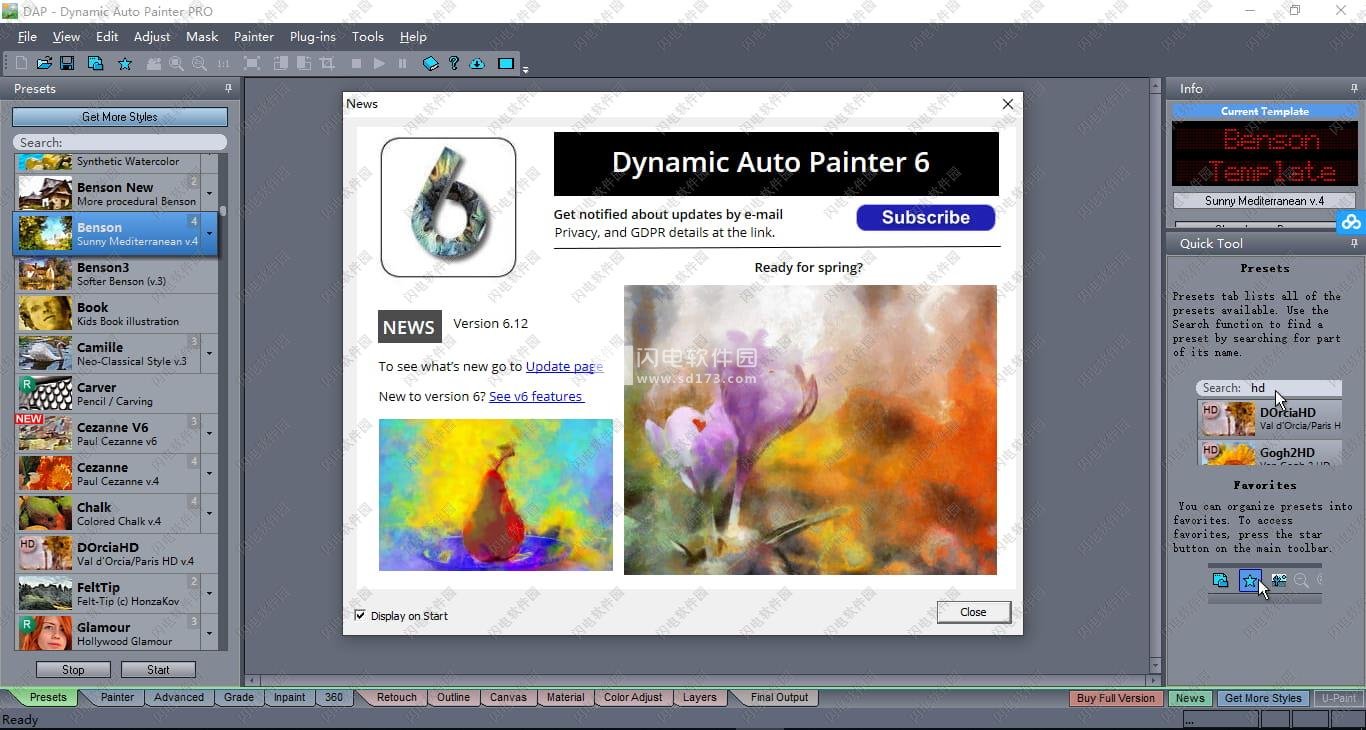This screenshot has height=730, width=1366.
Task: Click the zoom out magnifier icon
Action: click(x=199, y=63)
